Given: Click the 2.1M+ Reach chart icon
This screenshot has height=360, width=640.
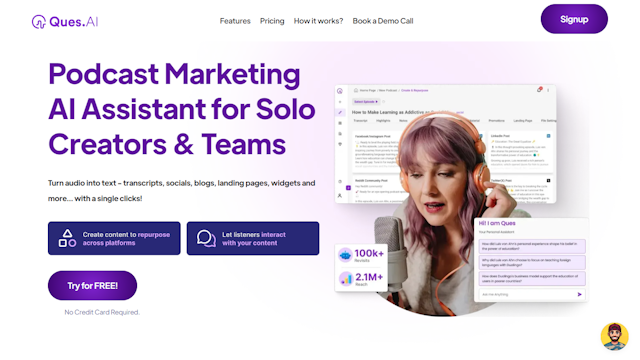Looking at the screenshot, I should pos(346,279).
